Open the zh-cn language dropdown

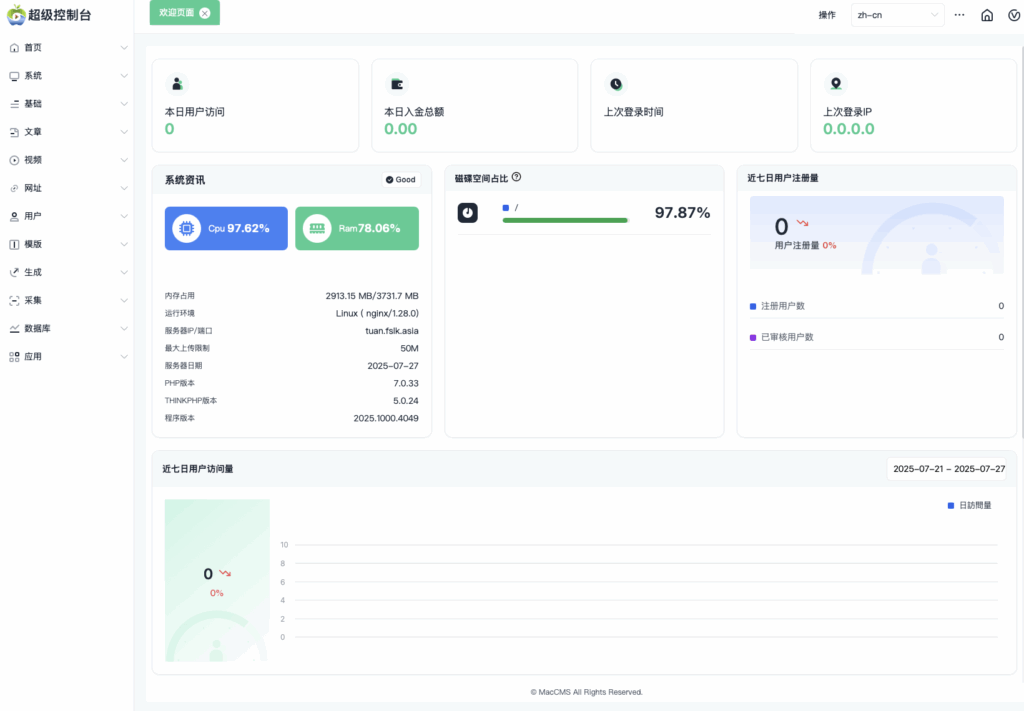point(896,15)
